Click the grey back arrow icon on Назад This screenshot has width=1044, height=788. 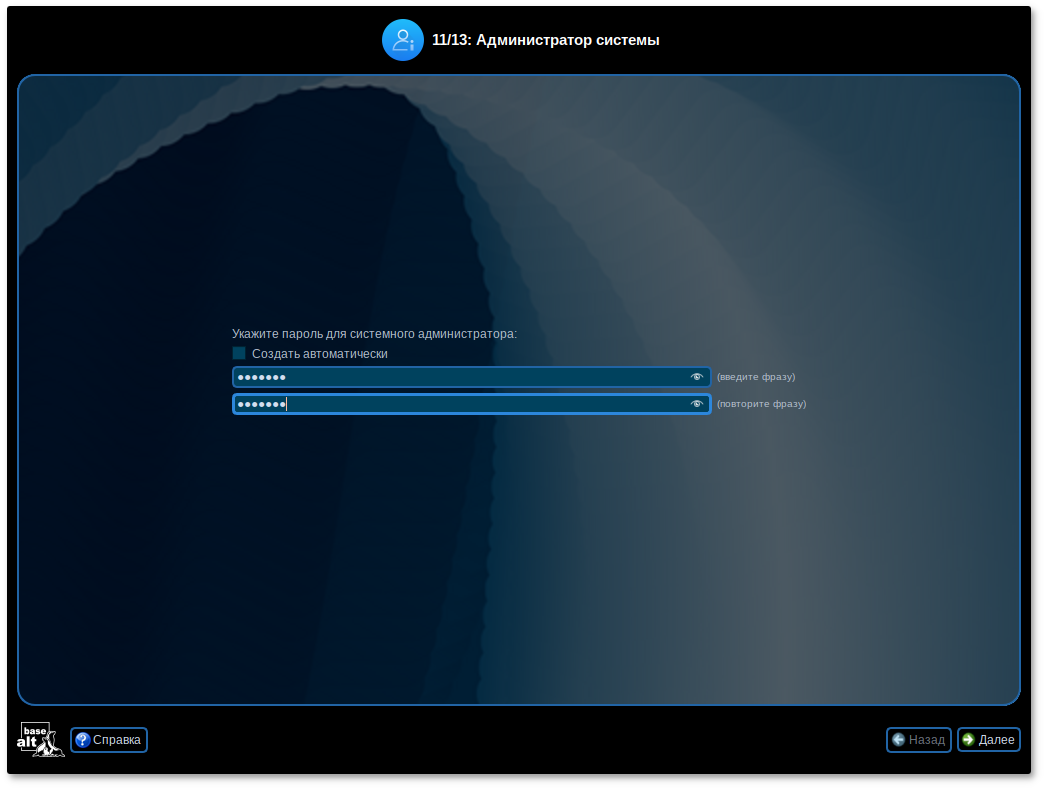tap(898, 740)
